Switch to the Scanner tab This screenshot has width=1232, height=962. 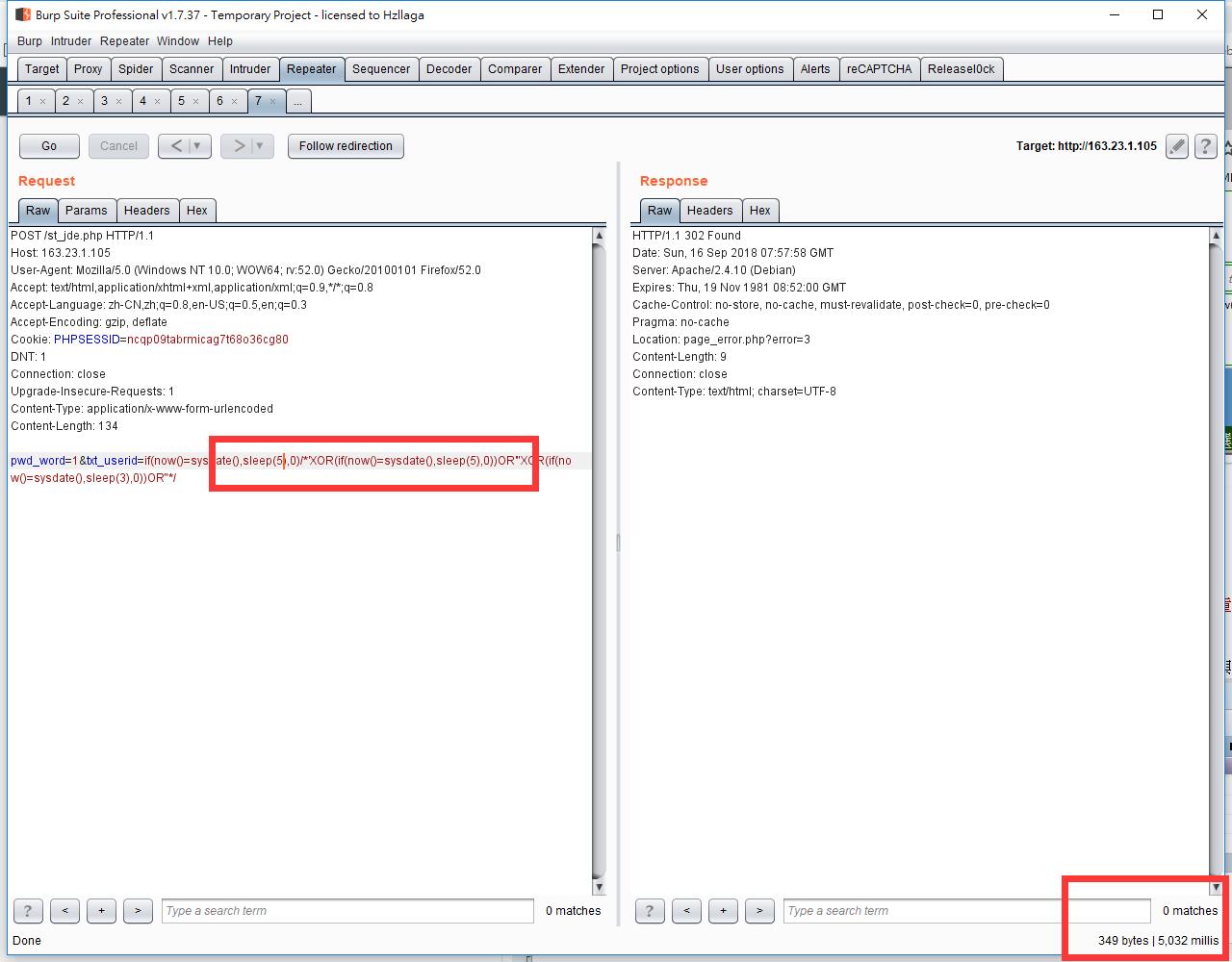(192, 69)
